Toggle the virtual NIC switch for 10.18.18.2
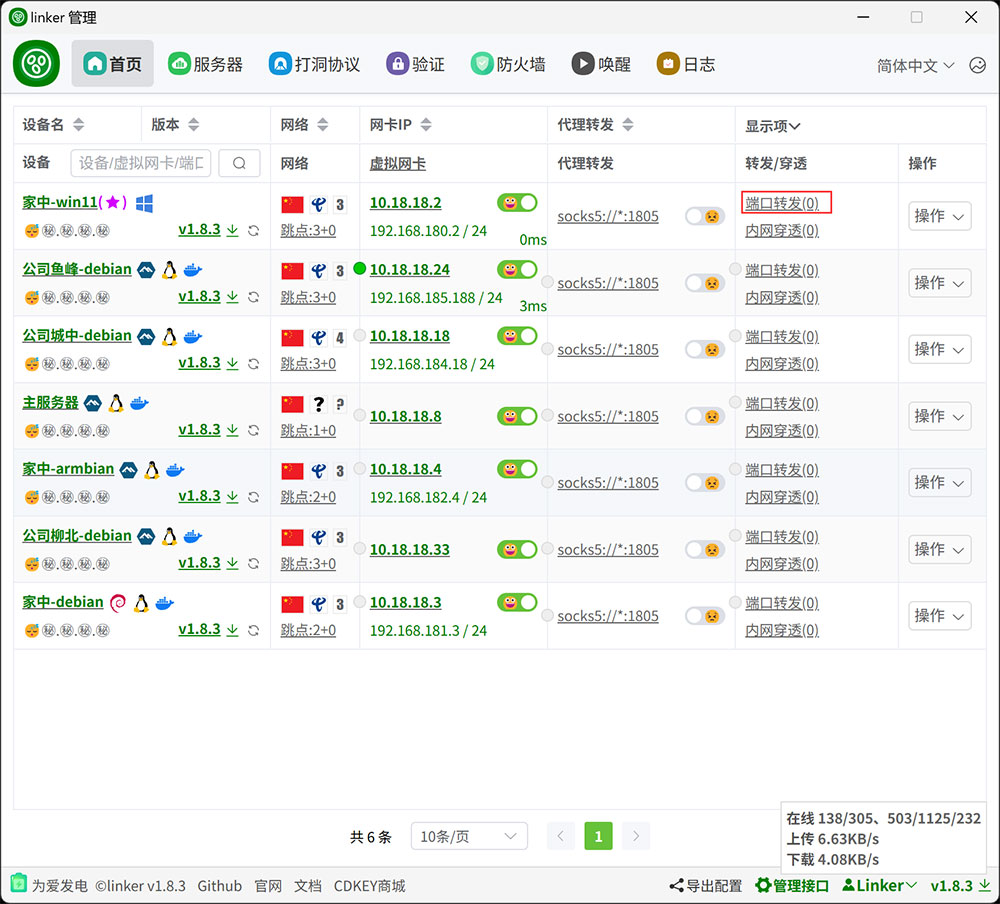 click(x=517, y=203)
